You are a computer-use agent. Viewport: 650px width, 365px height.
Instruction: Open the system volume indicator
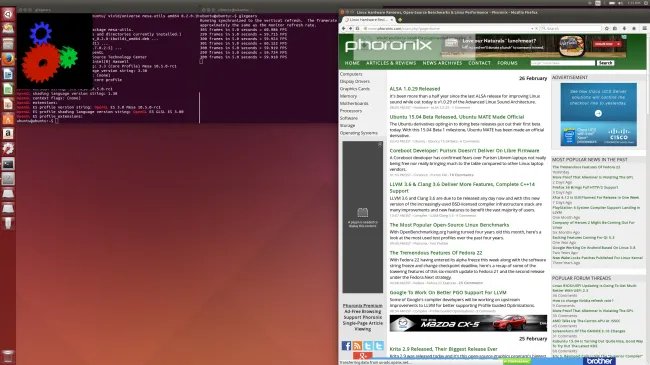click(621, 3)
